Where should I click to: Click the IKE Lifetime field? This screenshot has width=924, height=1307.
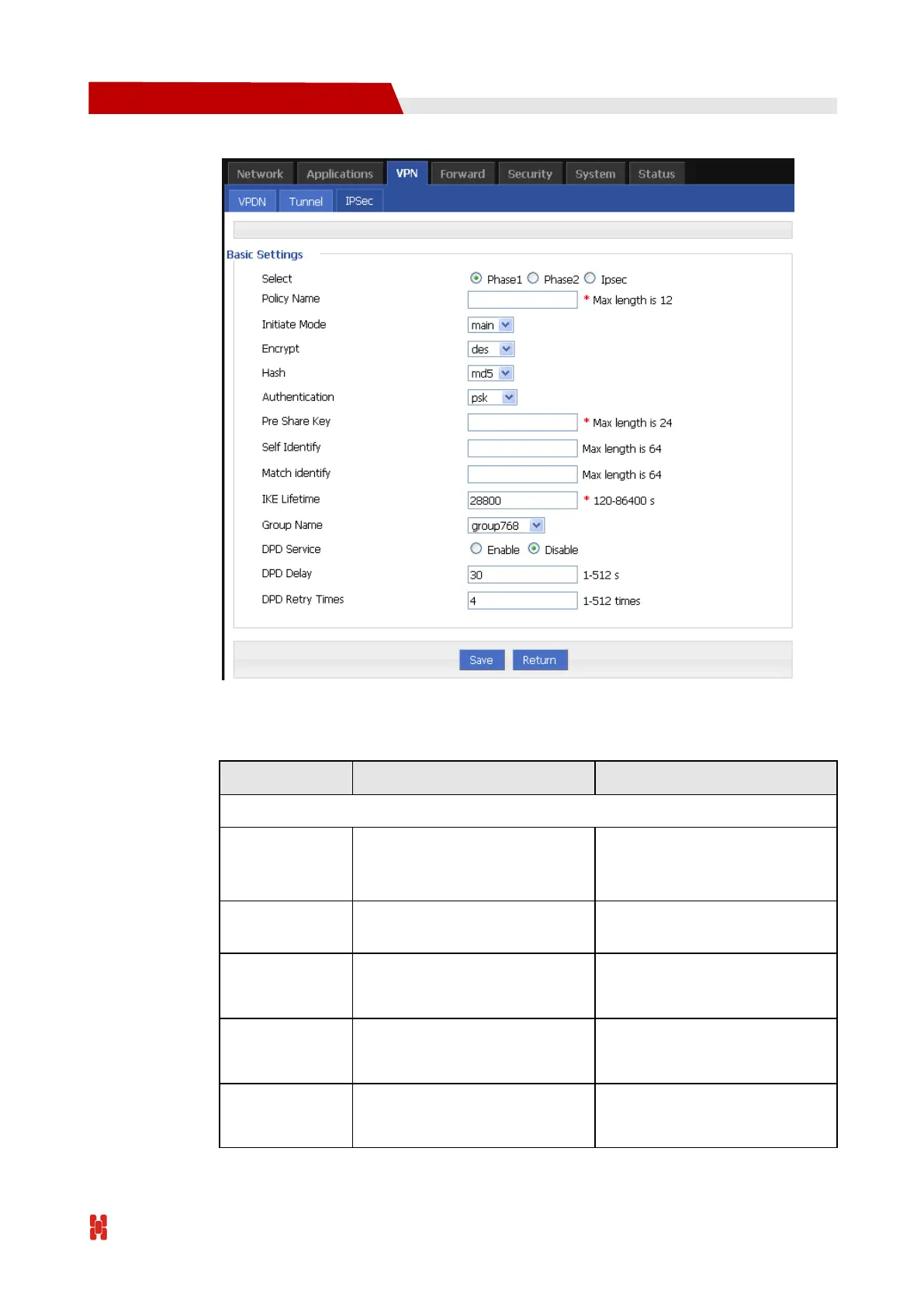(523, 500)
